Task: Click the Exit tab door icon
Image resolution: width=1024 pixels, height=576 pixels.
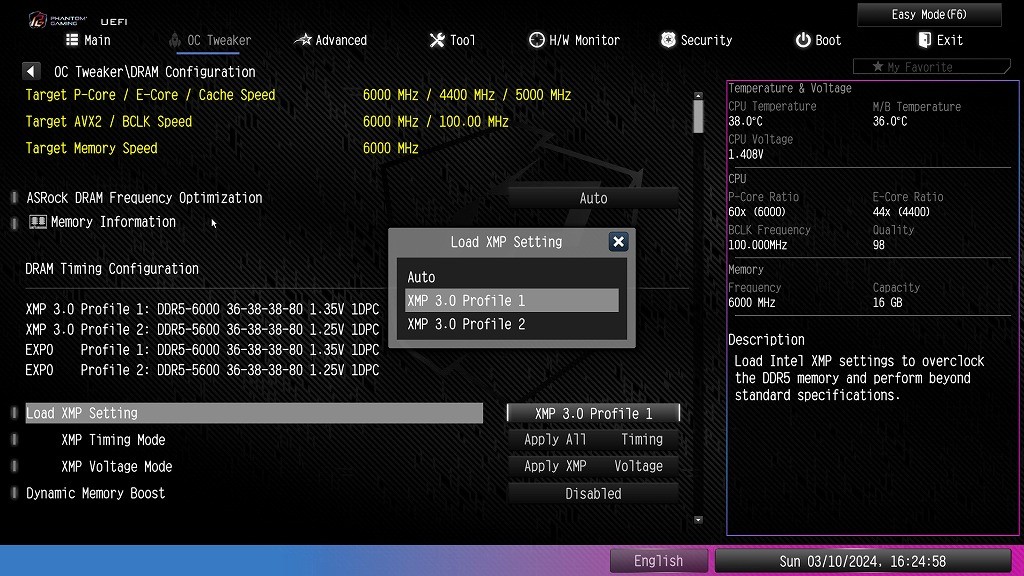Action: click(924, 40)
